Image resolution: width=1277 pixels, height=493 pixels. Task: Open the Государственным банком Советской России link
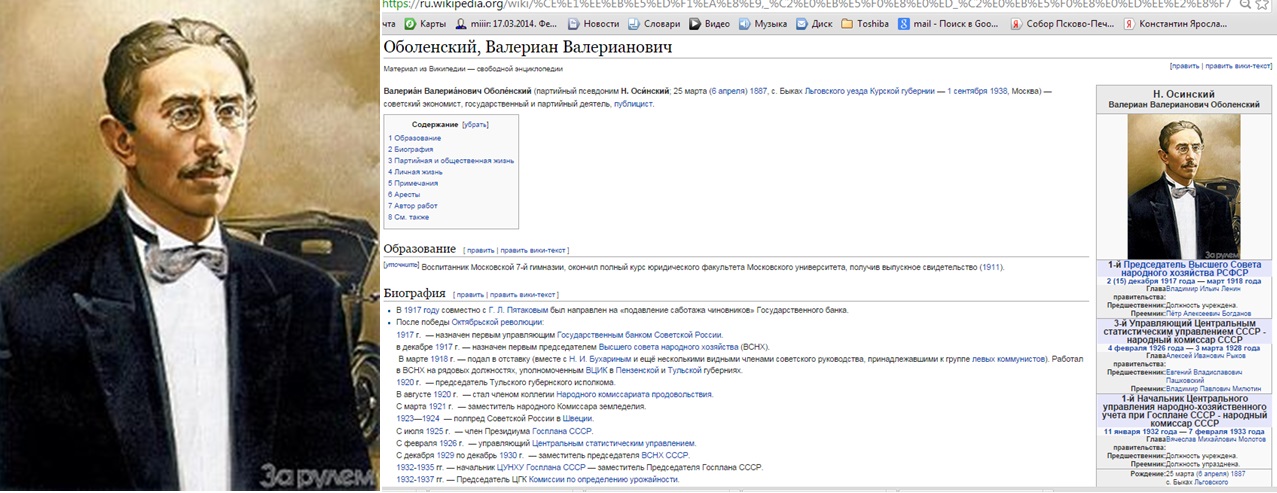click(639, 334)
